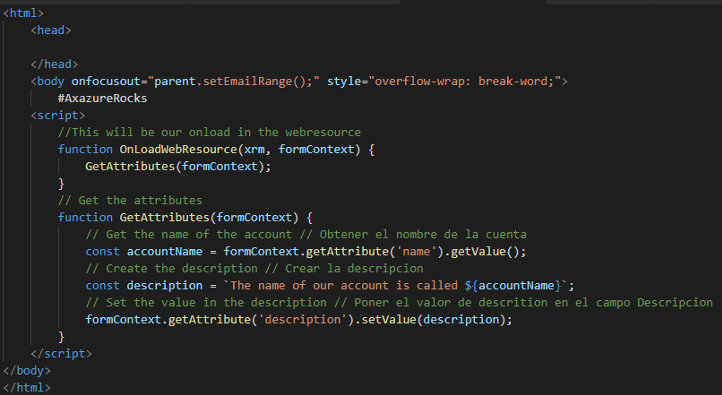Click the opening html tag

23,13
